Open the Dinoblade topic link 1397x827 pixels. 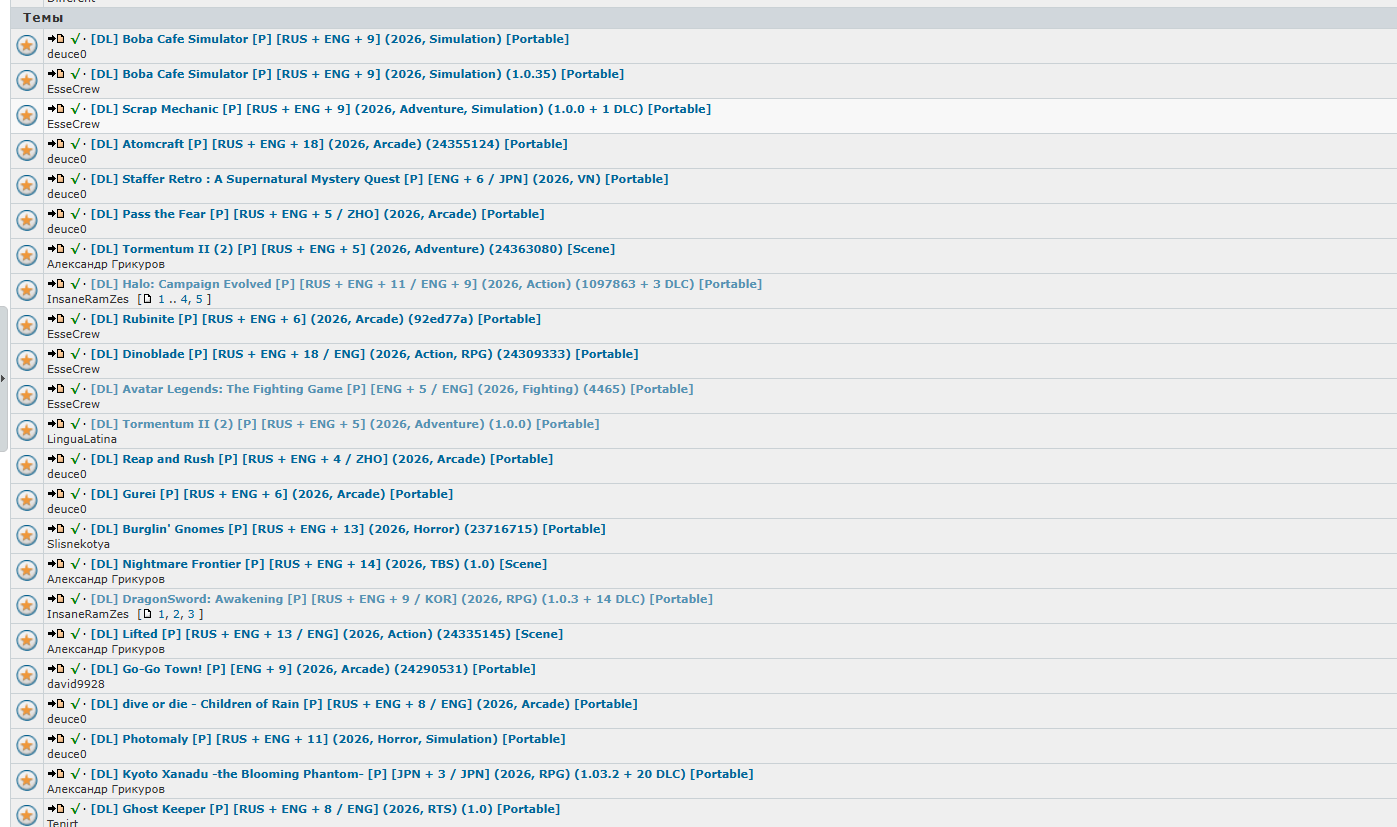(x=365, y=354)
